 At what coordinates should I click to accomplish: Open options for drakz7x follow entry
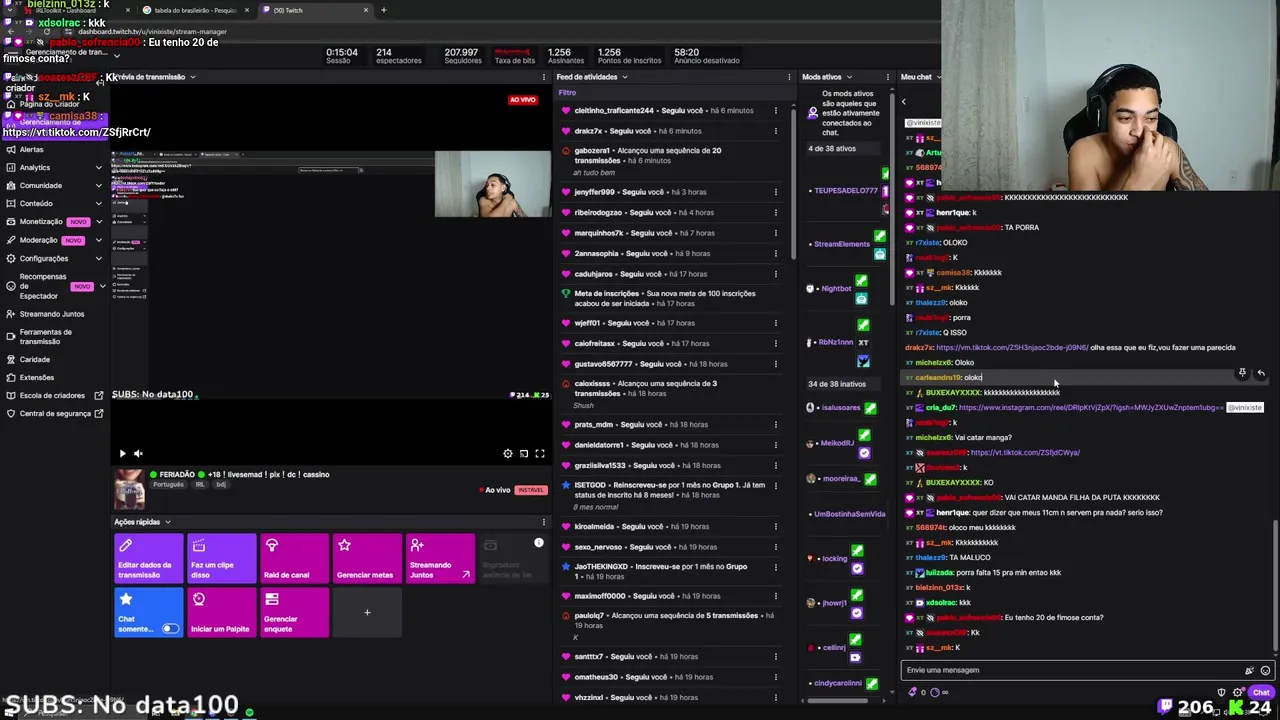click(x=775, y=131)
